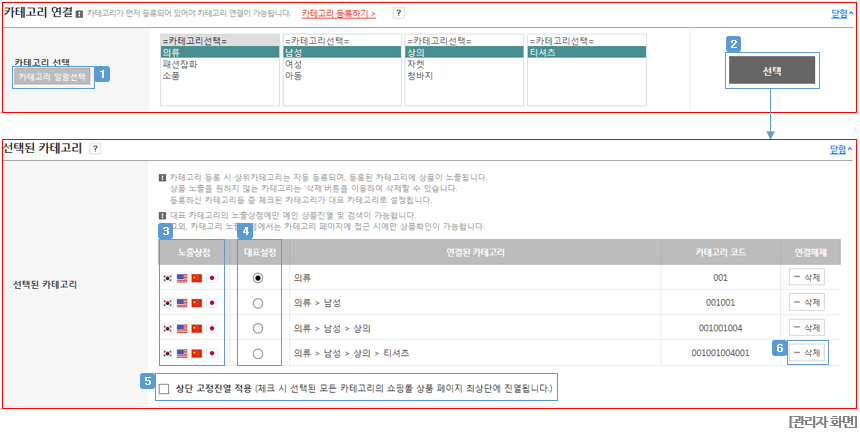Click the China flag in code 001001004 row

point(197,328)
